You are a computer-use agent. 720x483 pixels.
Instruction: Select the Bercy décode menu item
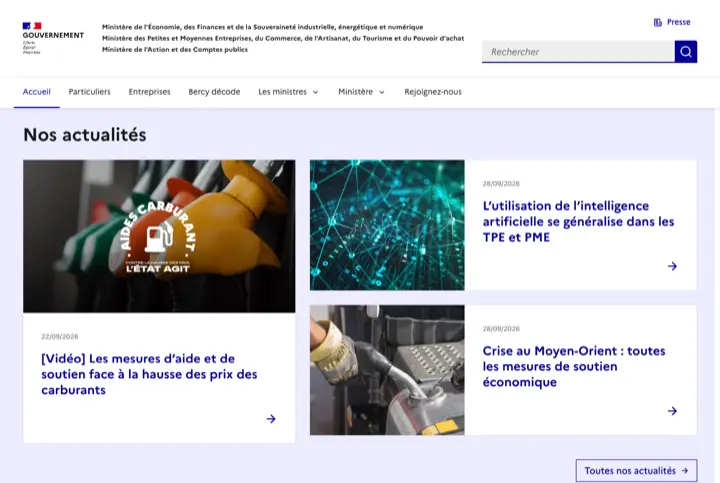click(x=214, y=92)
